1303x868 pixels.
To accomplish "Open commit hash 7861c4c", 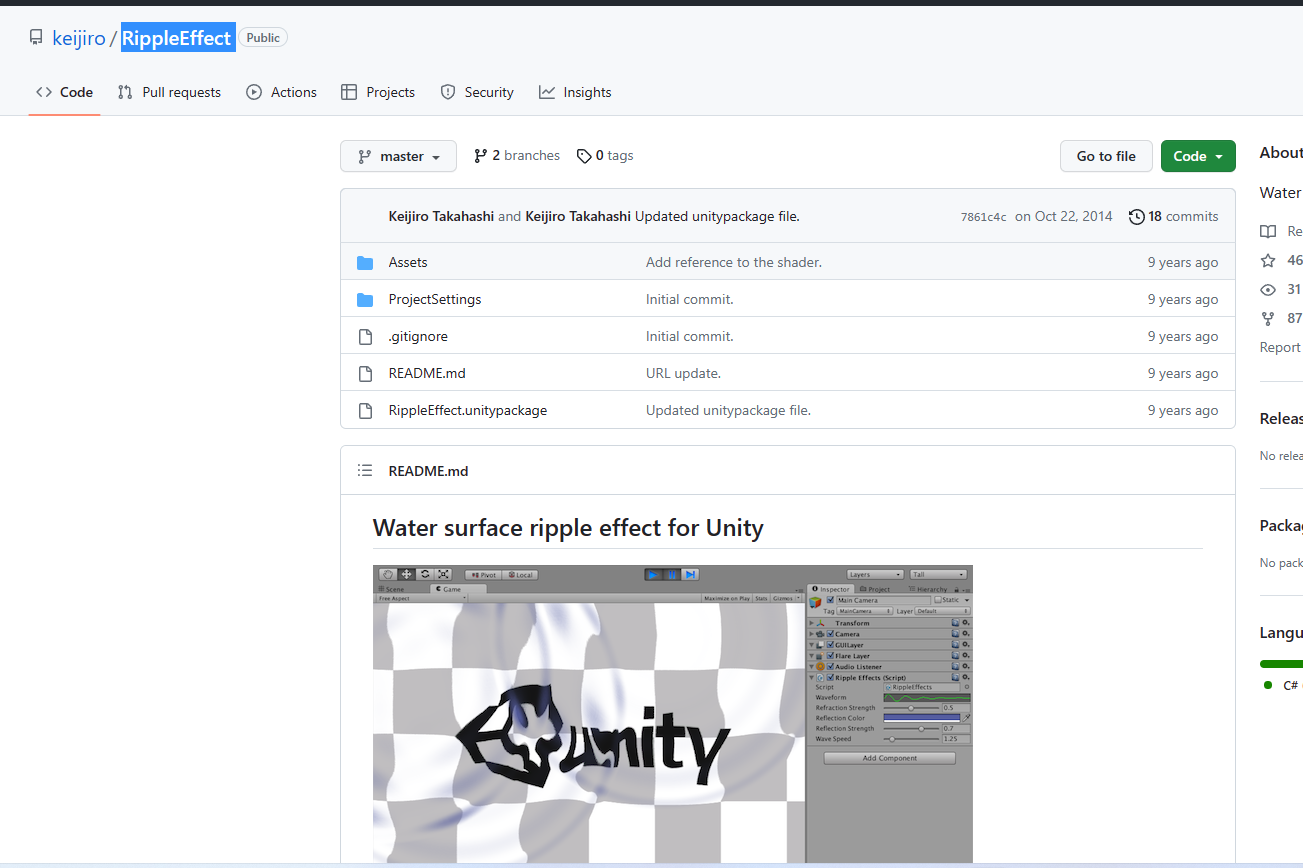I will pyautogui.click(x=984, y=217).
